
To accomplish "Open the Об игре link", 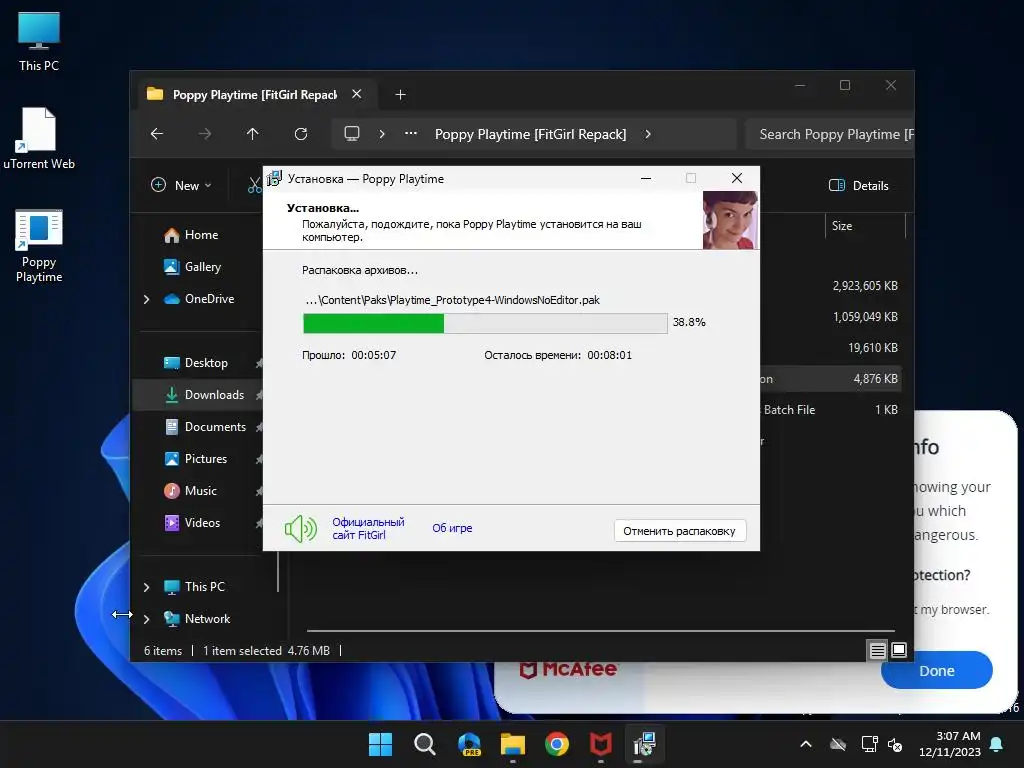I will point(452,528).
